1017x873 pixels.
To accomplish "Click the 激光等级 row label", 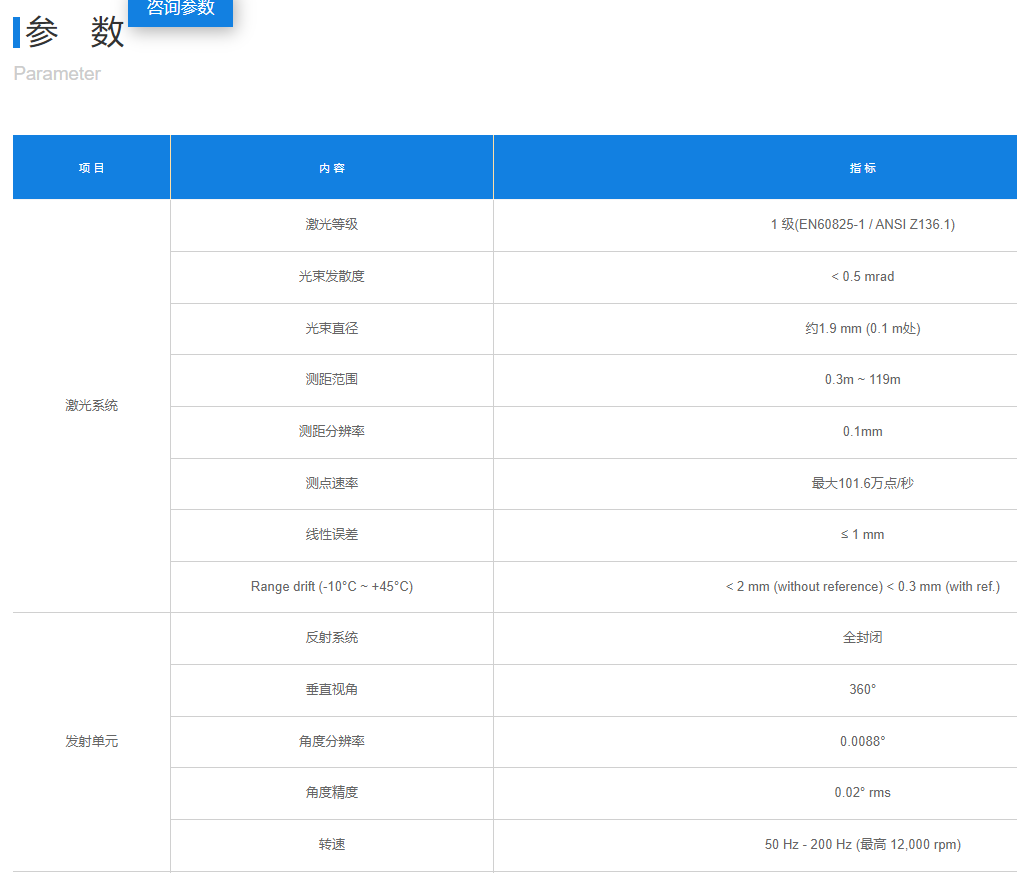I will click(332, 224).
